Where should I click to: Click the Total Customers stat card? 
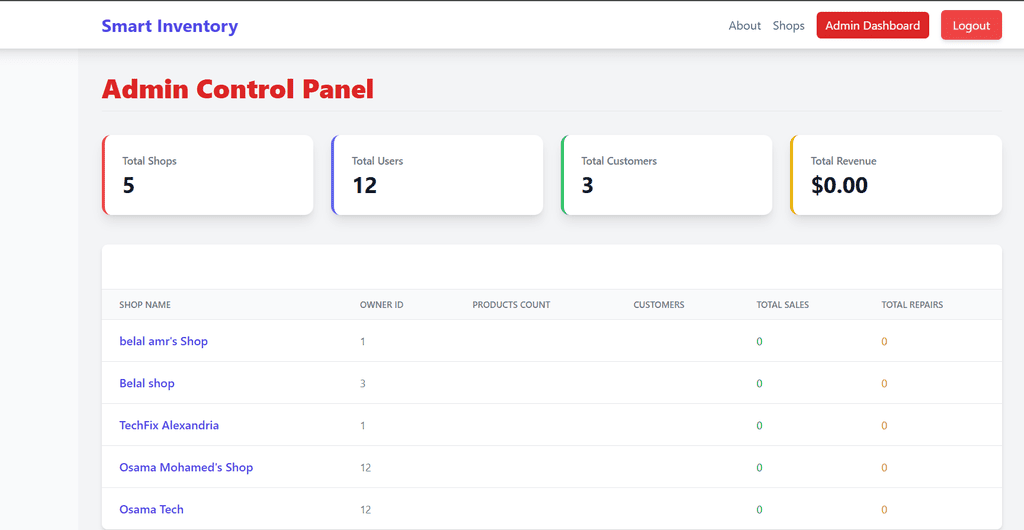(x=667, y=175)
